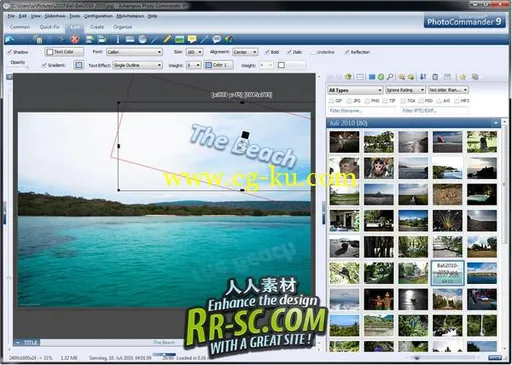Open the Configuration menu
512x365 pixels.
click(x=98, y=16)
